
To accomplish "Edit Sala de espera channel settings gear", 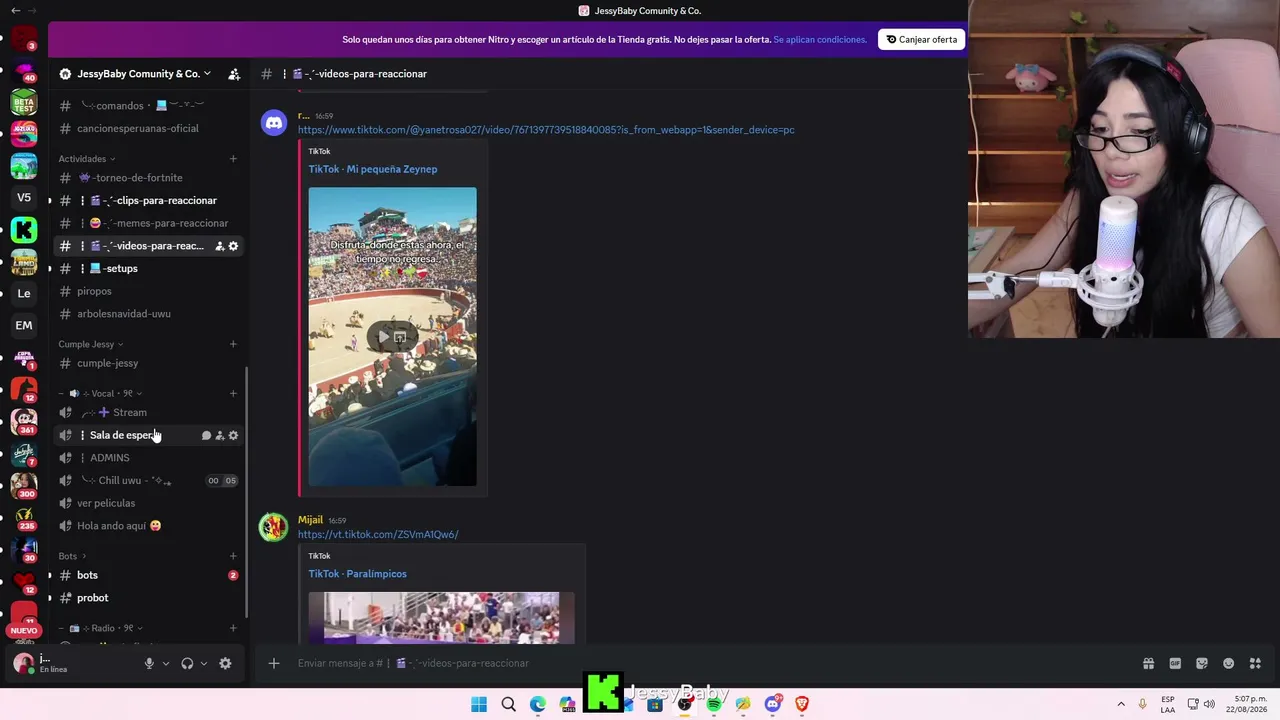I will (x=233, y=435).
